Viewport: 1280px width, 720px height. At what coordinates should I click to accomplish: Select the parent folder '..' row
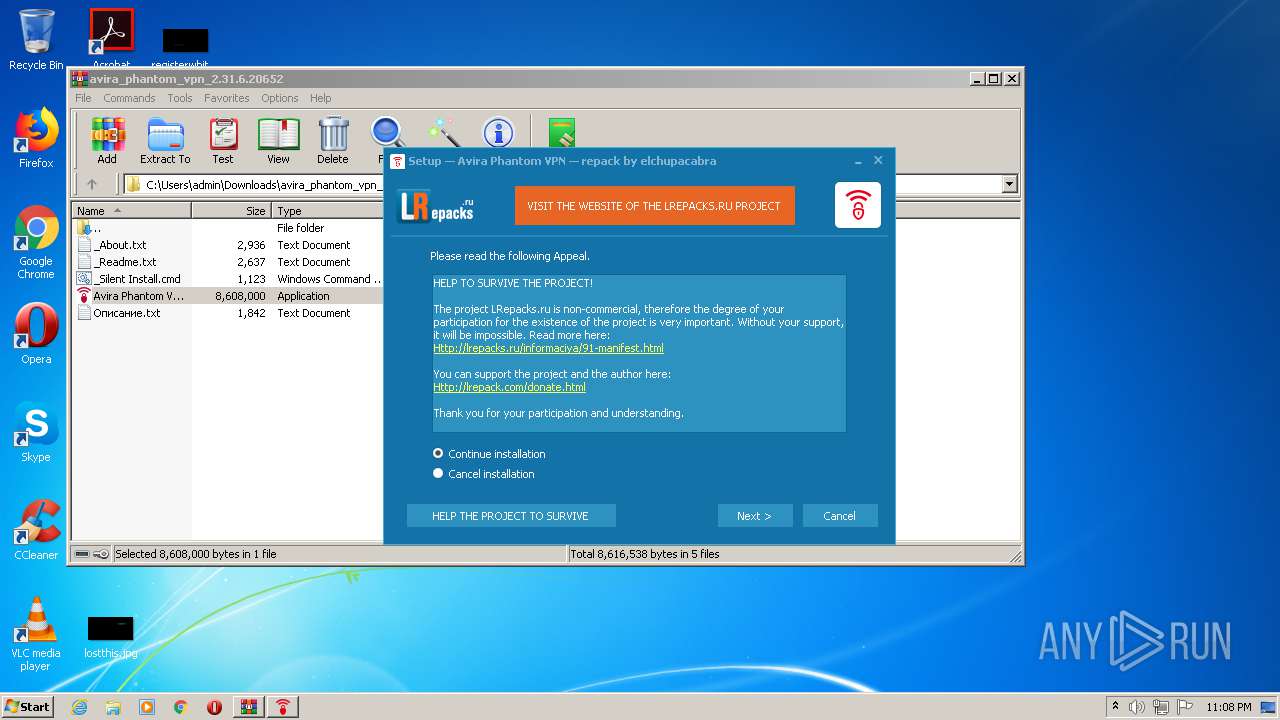(x=228, y=228)
